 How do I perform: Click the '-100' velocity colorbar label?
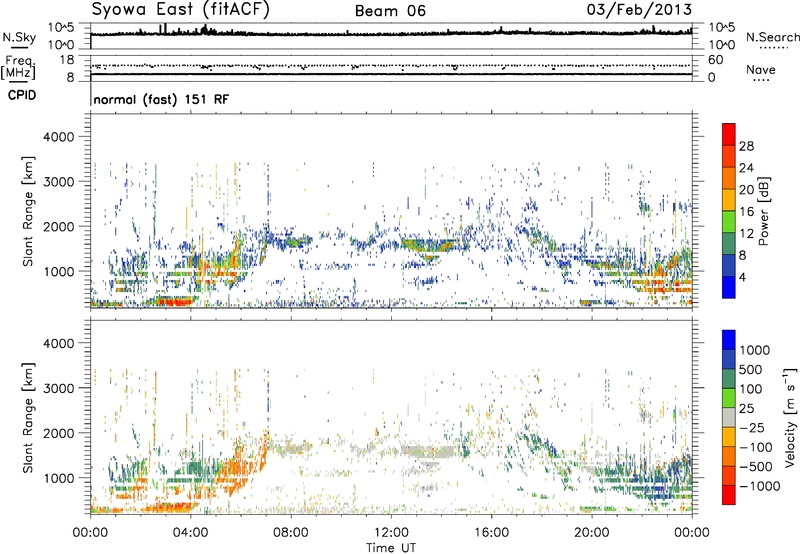755,447
